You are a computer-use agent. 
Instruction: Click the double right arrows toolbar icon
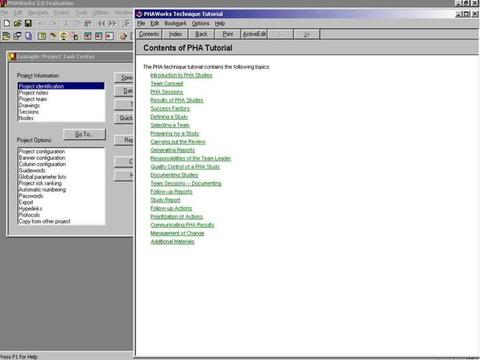(x=112, y=23)
